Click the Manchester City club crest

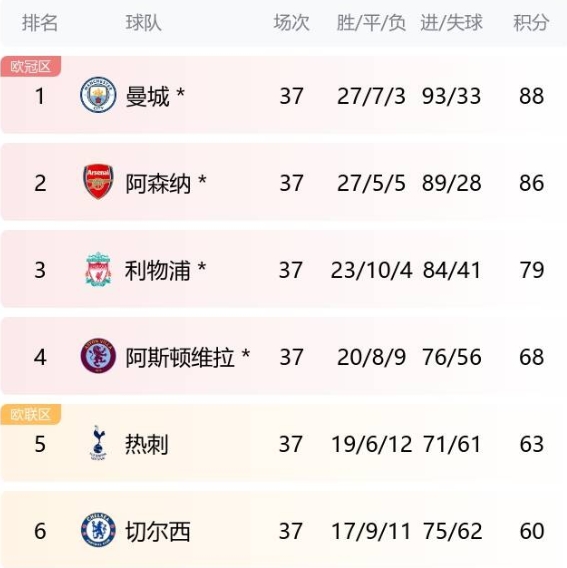(98, 95)
